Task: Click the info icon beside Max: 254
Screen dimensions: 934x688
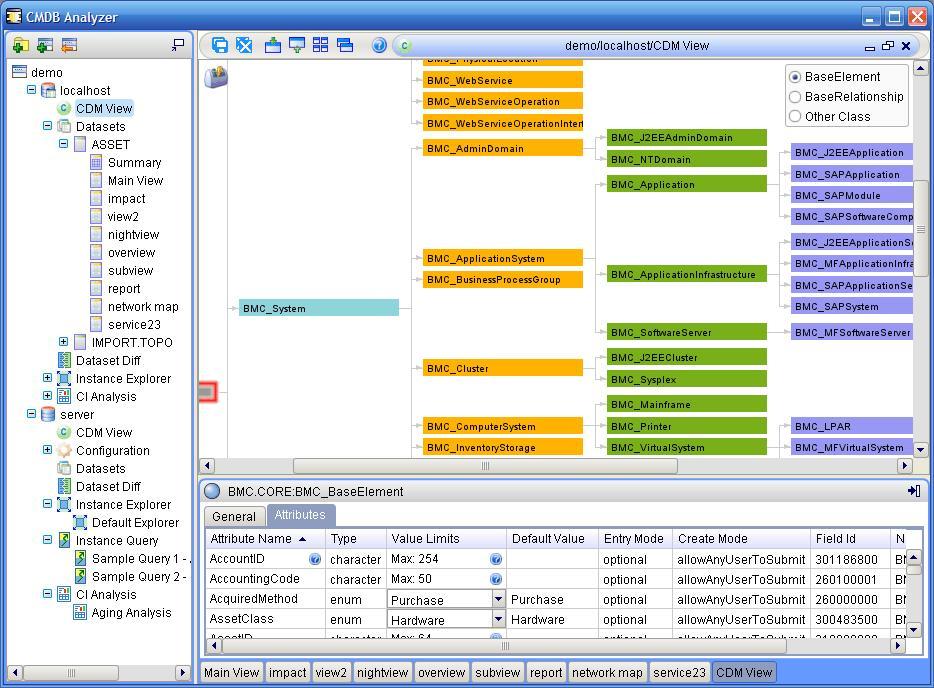Action: point(496,559)
